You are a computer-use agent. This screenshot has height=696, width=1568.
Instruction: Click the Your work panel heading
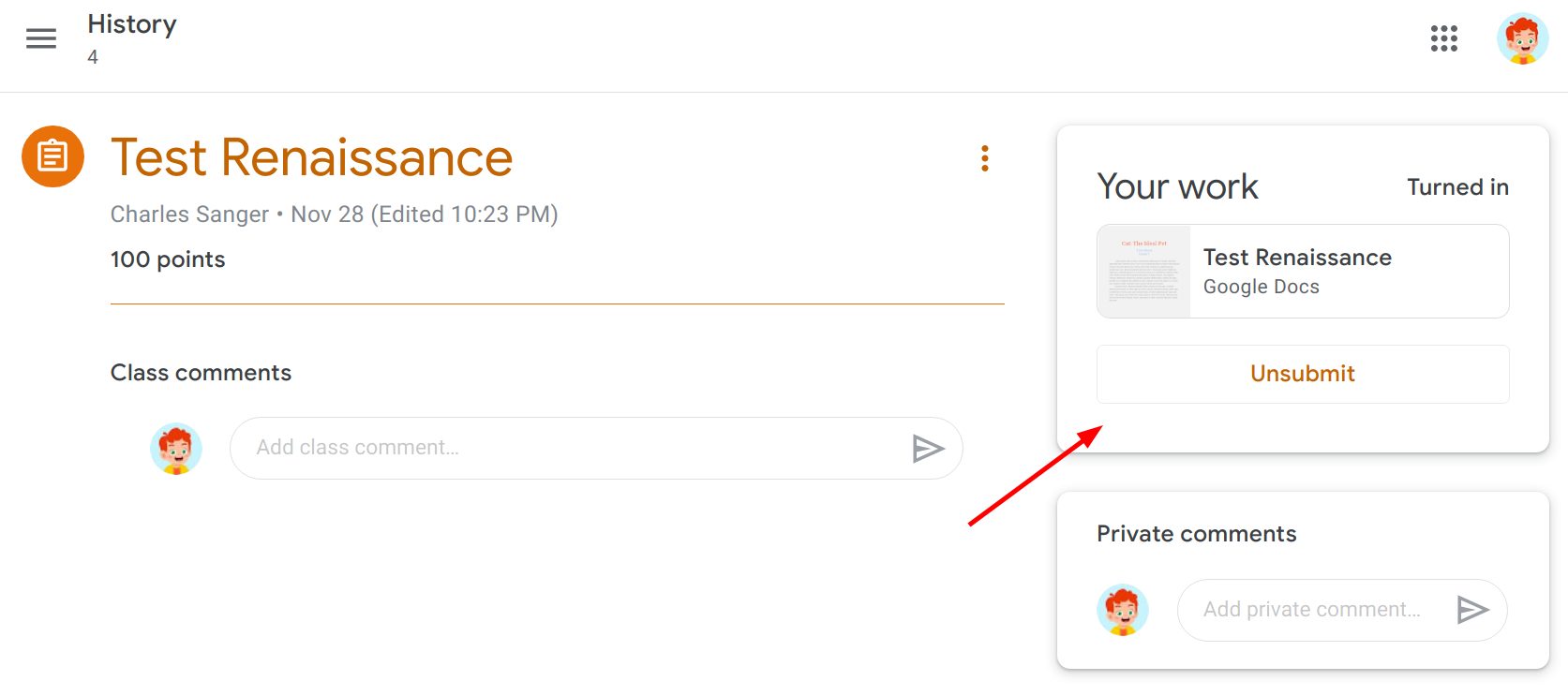point(1177,186)
